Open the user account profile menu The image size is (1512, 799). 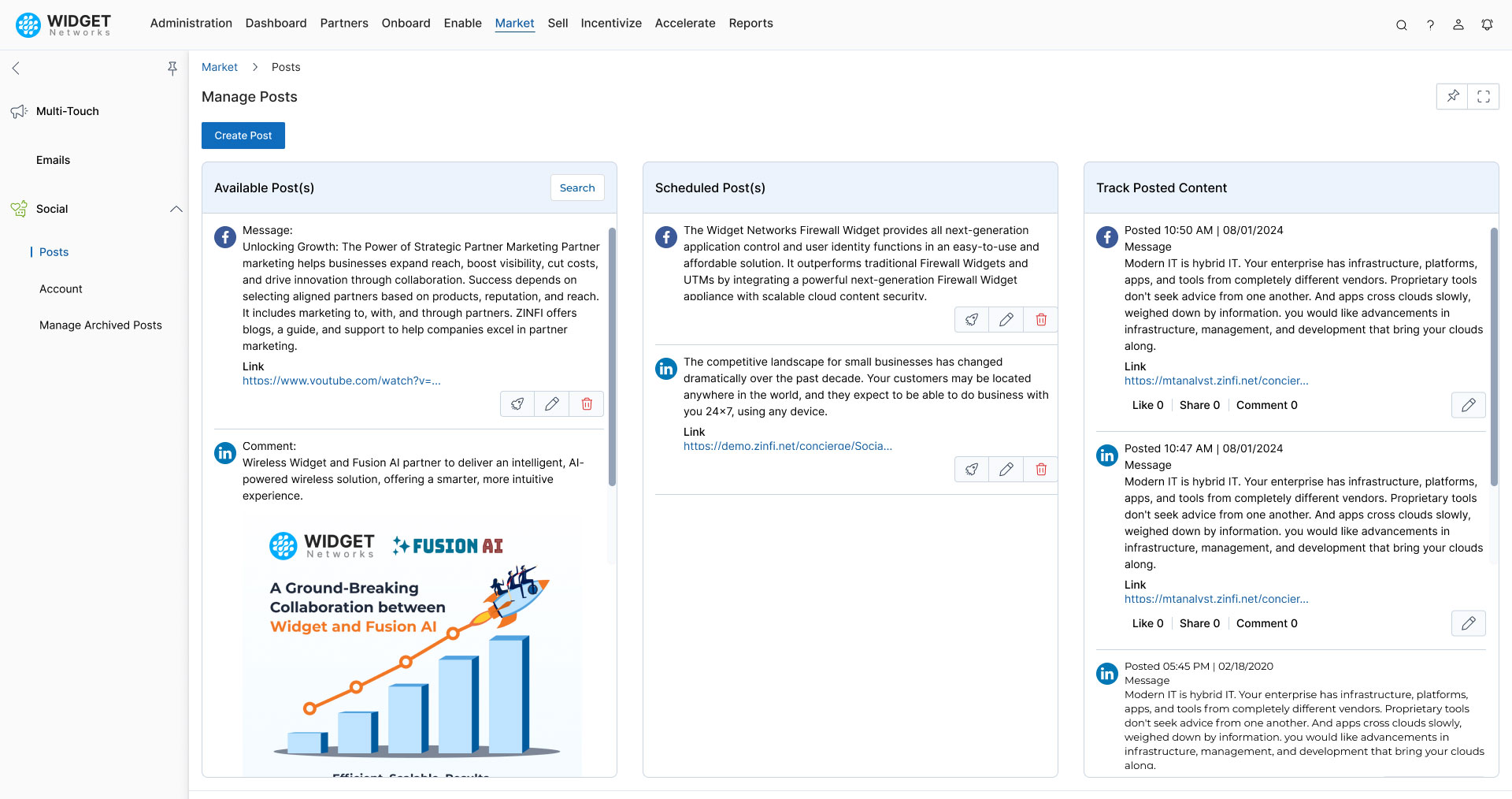(1458, 24)
